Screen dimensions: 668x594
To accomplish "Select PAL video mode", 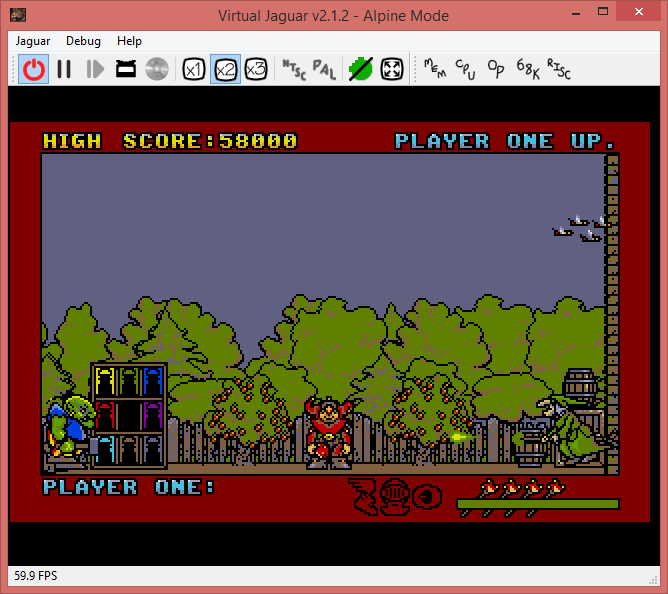I will point(324,69).
